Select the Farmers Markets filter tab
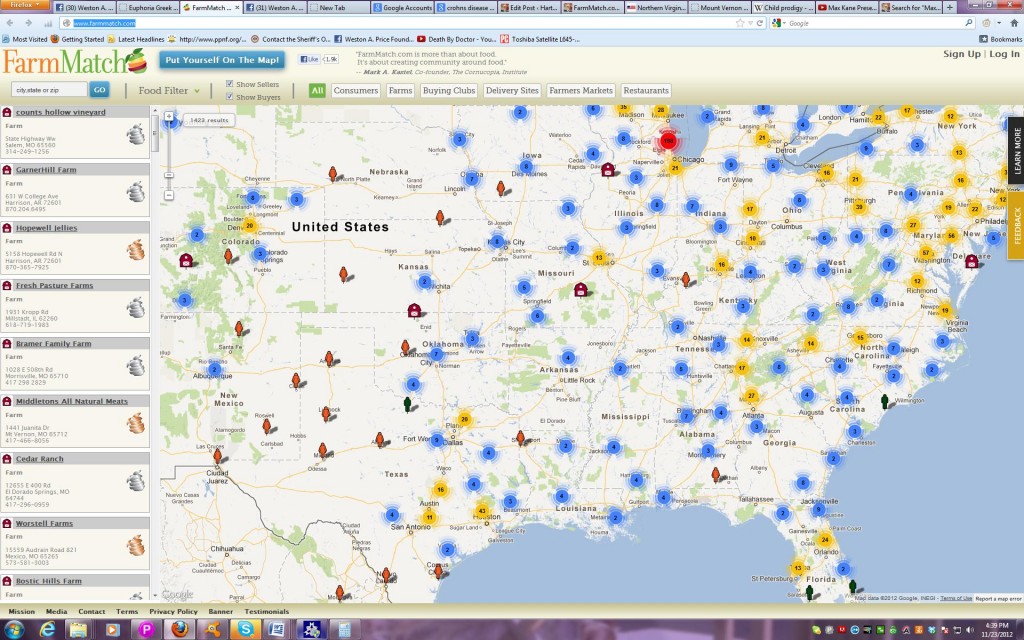Image resolution: width=1024 pixels, height=640 pixels. [x=581, y=90]
